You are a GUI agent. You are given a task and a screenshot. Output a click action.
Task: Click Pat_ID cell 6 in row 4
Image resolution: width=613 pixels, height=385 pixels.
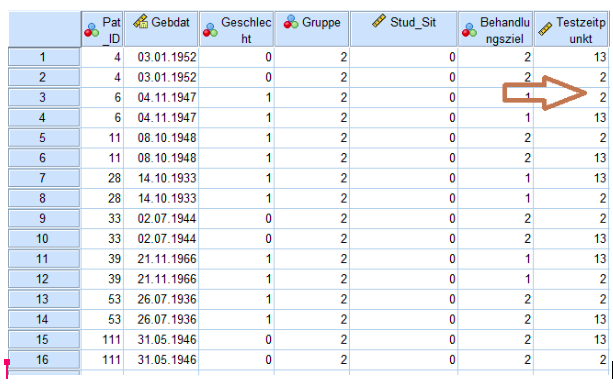102,118
